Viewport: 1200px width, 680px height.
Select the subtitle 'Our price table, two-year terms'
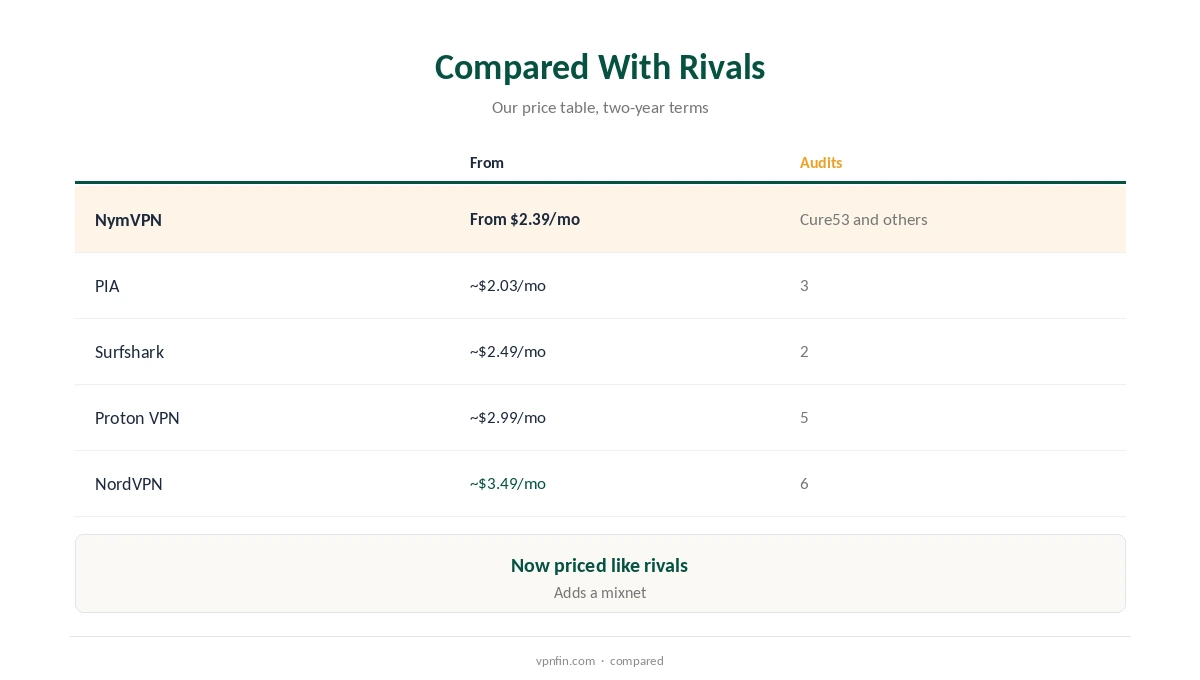pyautogui.click(x=600, y=107)
